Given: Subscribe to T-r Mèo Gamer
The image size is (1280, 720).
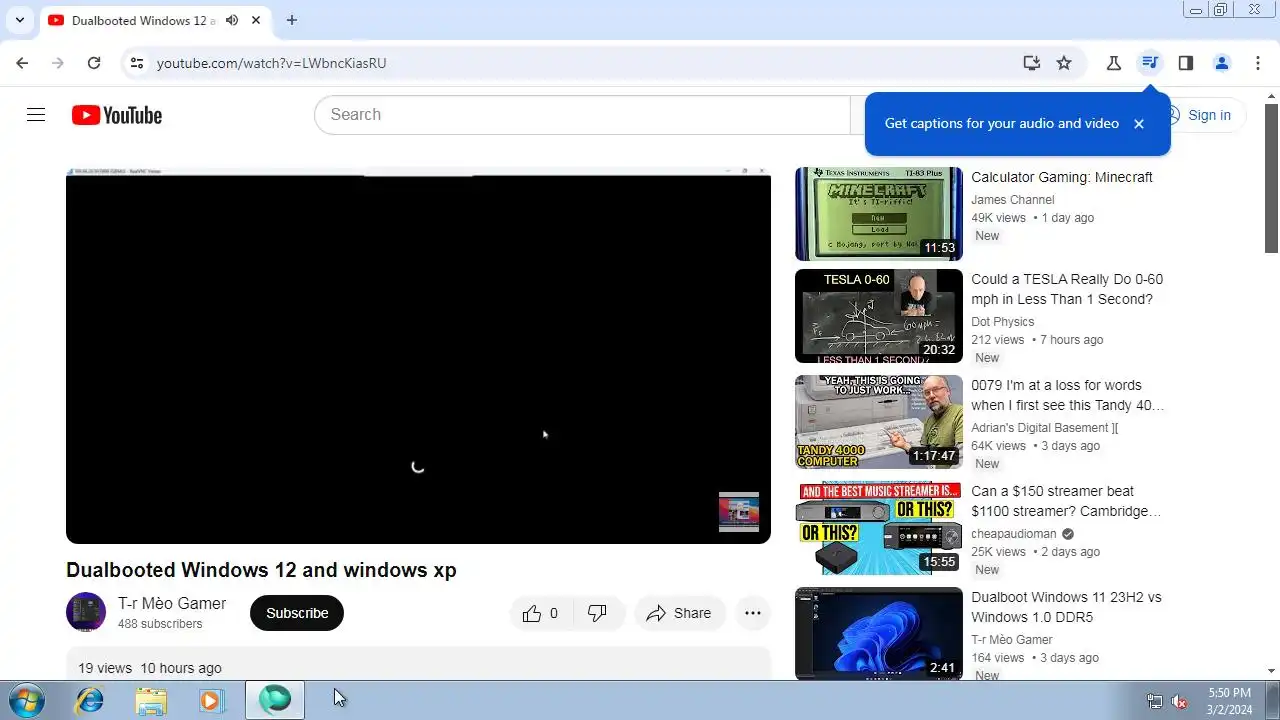Looking at the screenshot, I should pos(297,613).
